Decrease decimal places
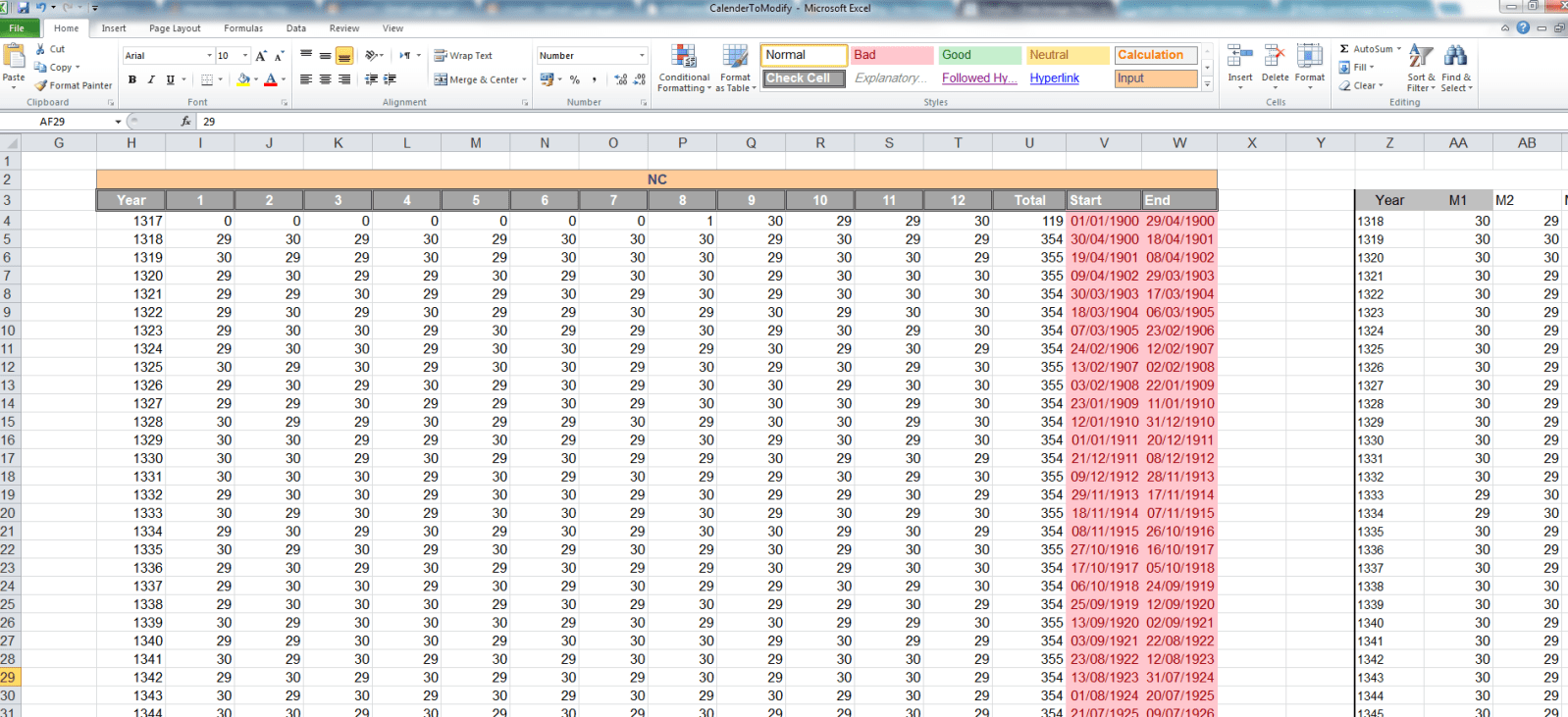 click(640, 79)
